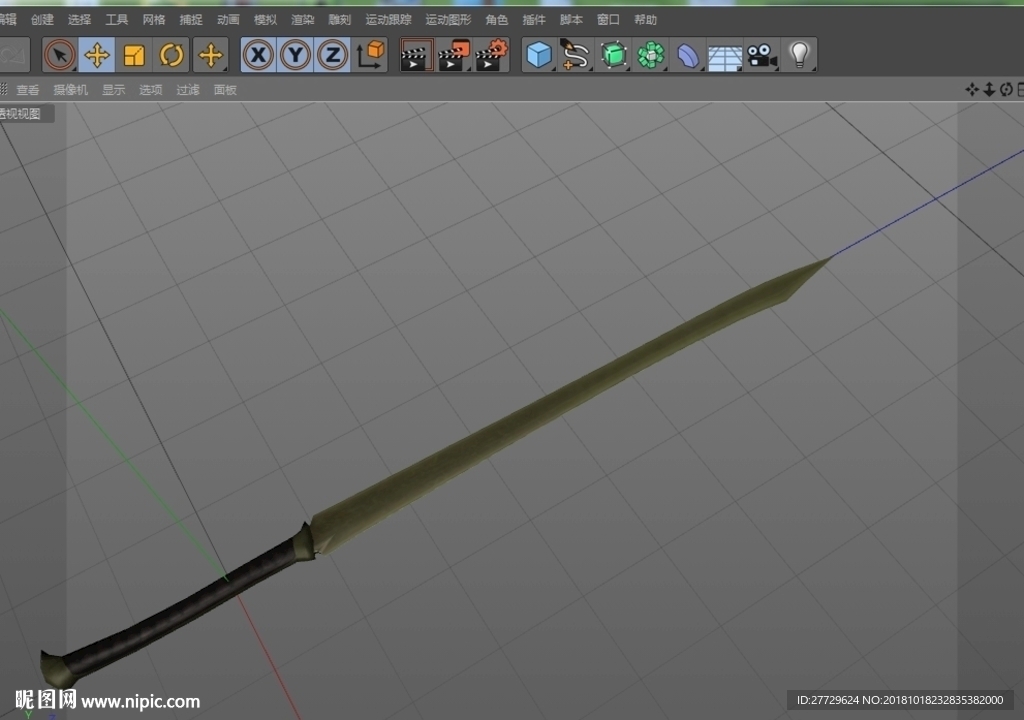Activate the Scale tool
This screenshot has height=720, width=1024.
click(x=134, y=55)
